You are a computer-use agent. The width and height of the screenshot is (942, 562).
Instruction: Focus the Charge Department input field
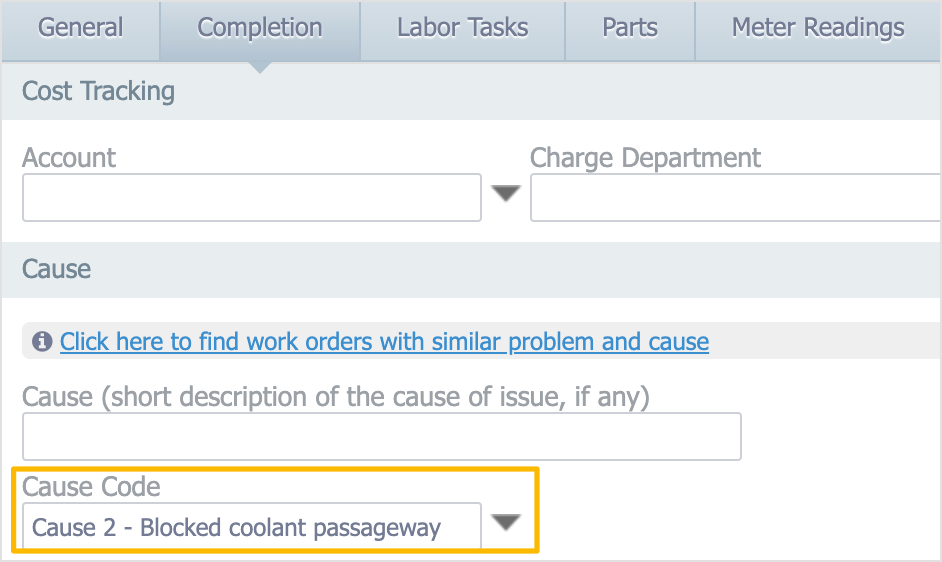[x=735, y=198]
